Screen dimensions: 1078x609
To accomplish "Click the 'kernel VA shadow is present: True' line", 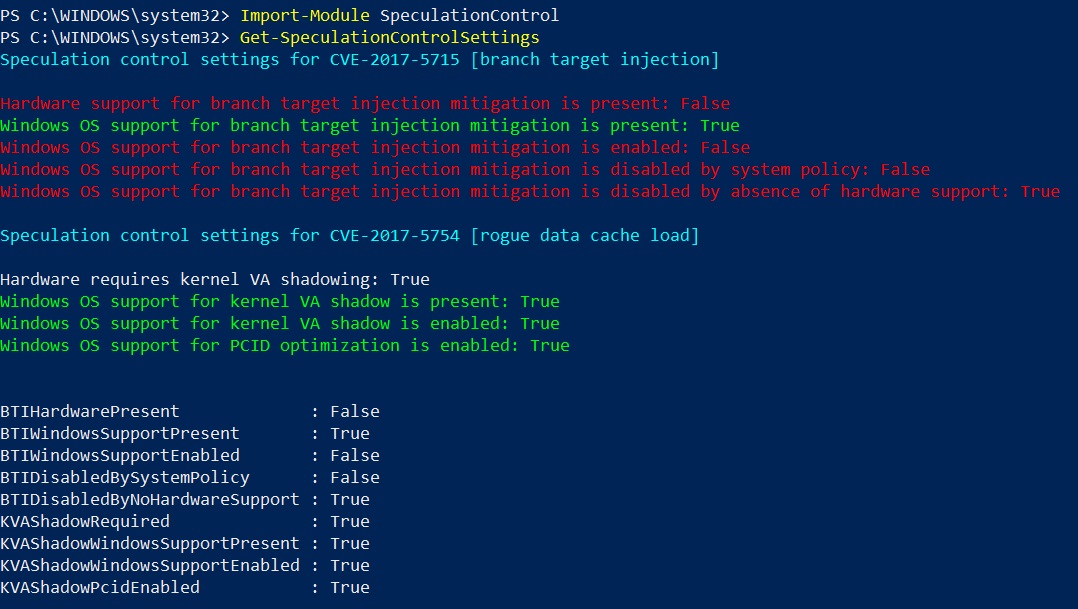I will [x=280, y=302].
